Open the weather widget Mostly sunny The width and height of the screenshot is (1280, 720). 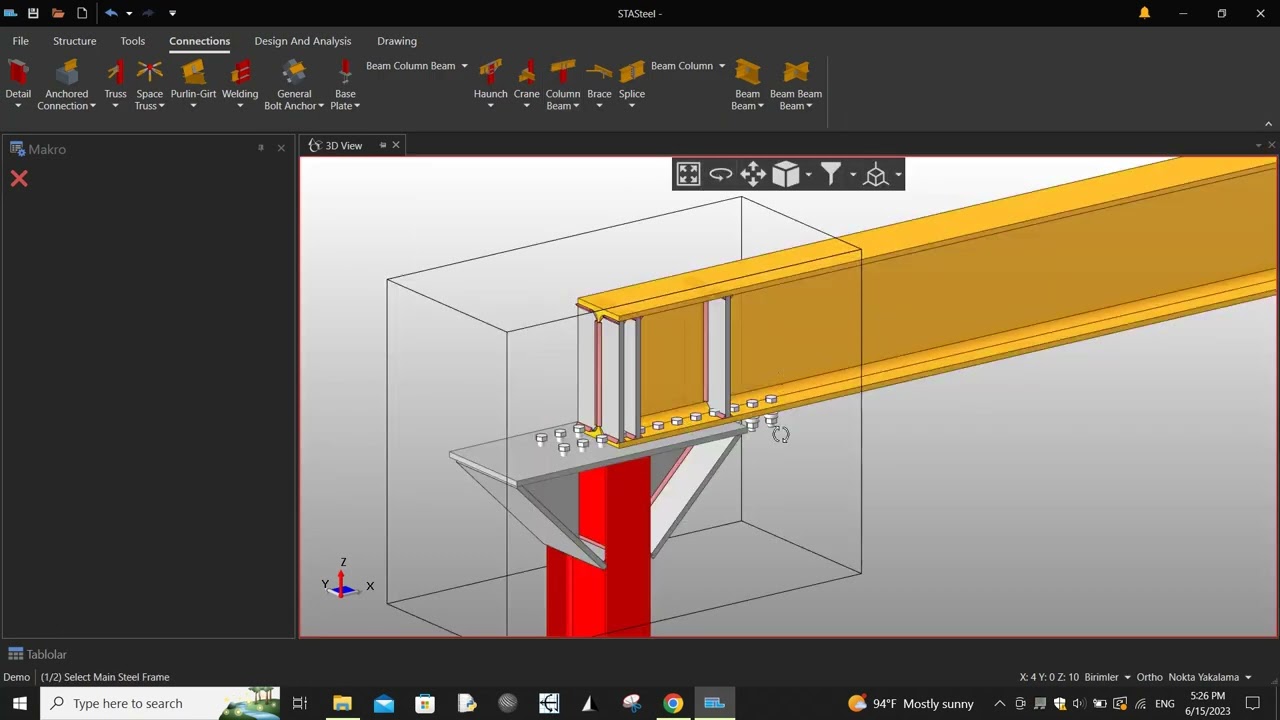pos(911,703)
